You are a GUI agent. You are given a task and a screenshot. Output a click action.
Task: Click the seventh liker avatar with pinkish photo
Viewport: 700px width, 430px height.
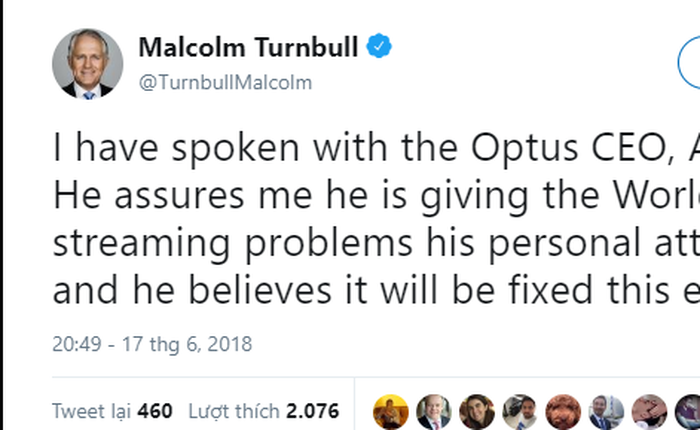[x=650, y=411]
